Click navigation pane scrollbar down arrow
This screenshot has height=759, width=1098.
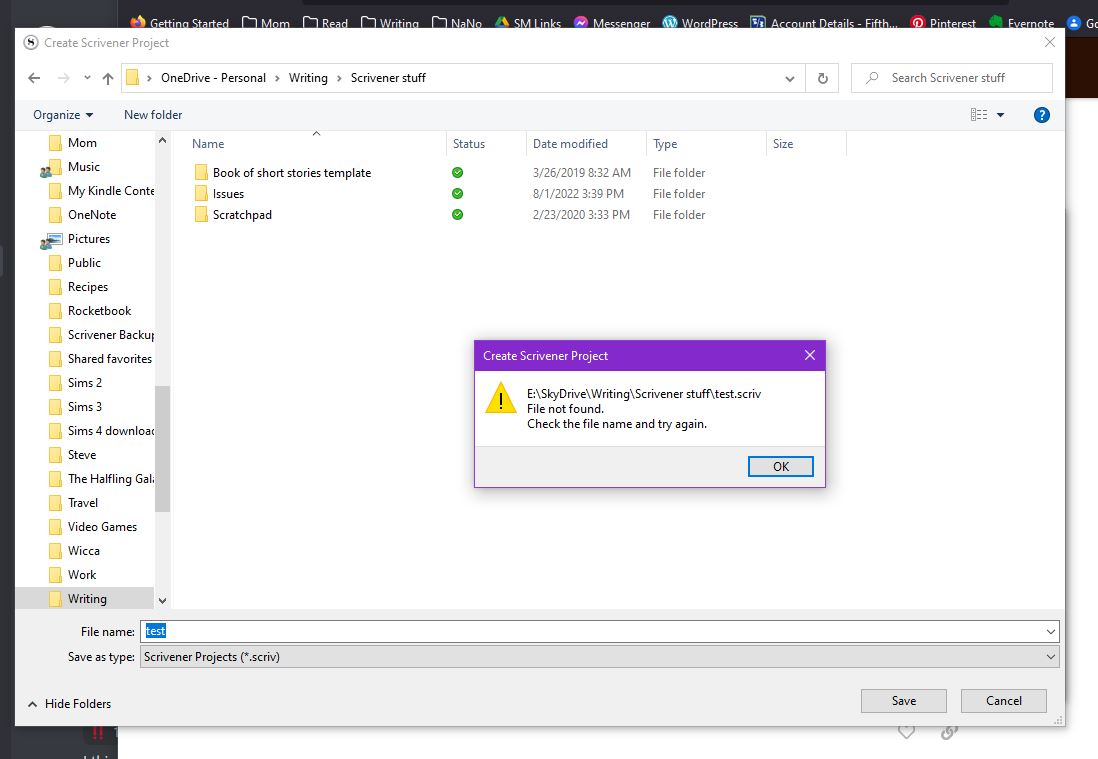pyautogui.click(x=162, y=601)
